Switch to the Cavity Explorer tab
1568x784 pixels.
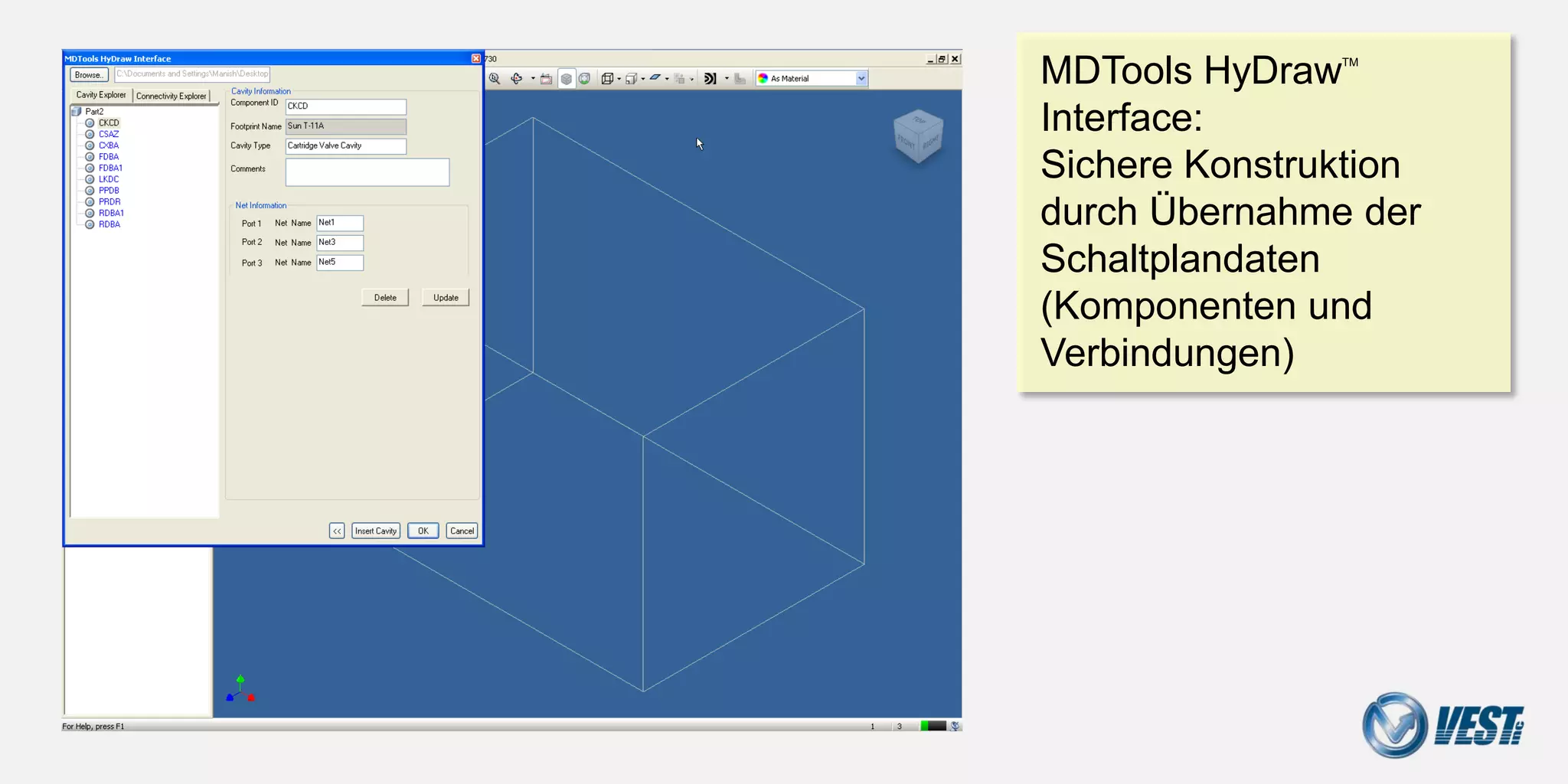[101, 95]
